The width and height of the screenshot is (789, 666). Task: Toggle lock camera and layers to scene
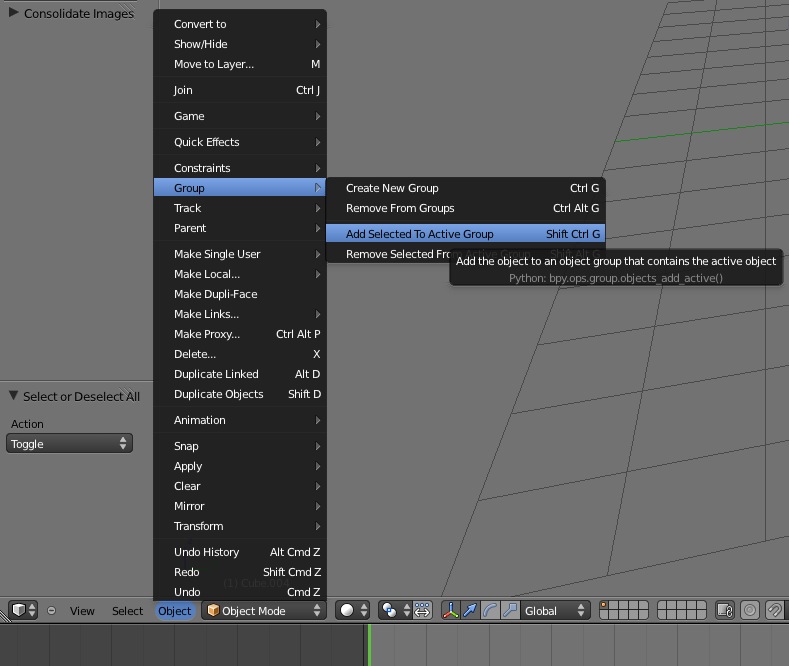(725, 610)
